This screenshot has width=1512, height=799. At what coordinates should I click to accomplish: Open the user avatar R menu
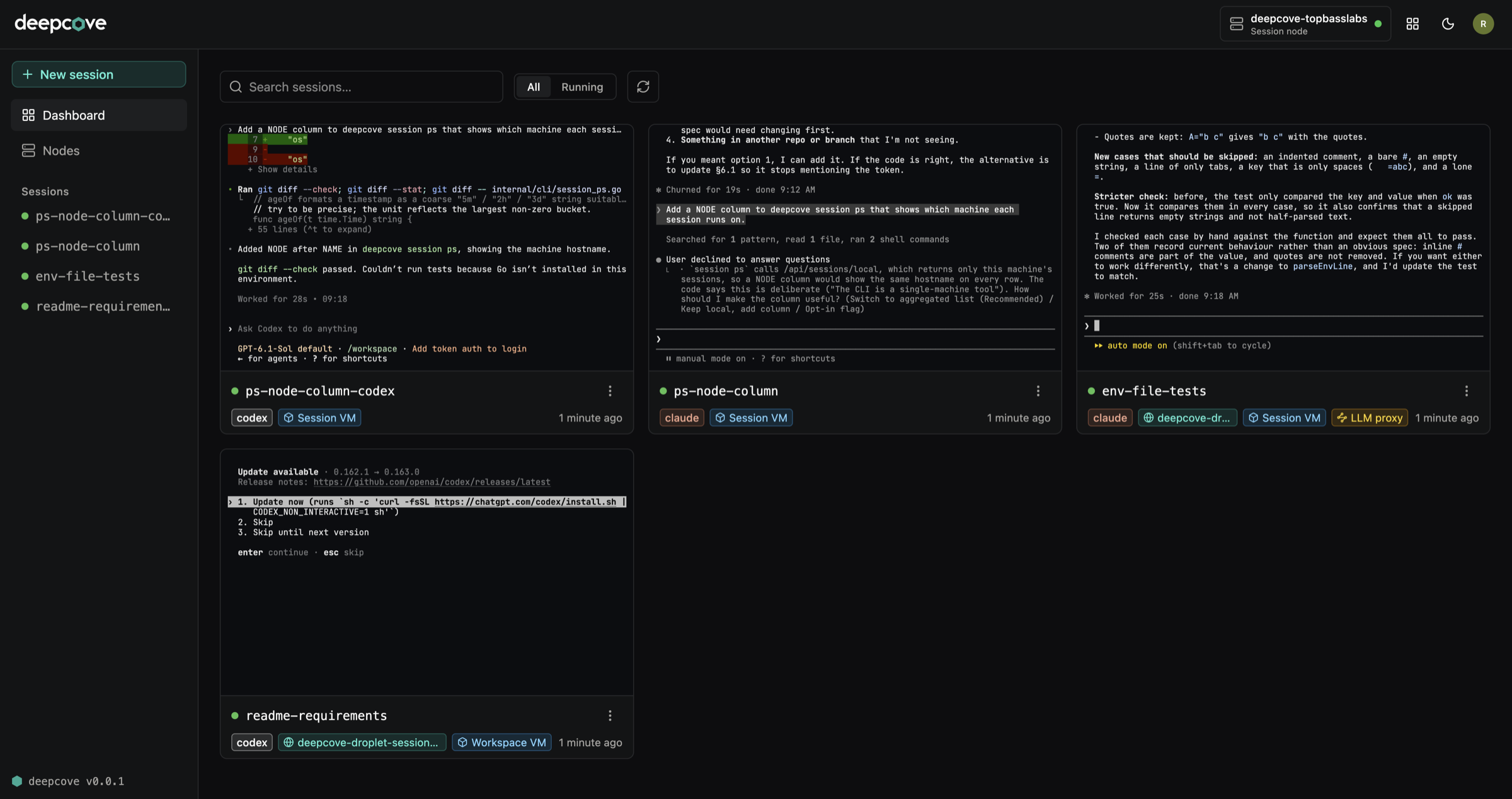(1483, 24)
